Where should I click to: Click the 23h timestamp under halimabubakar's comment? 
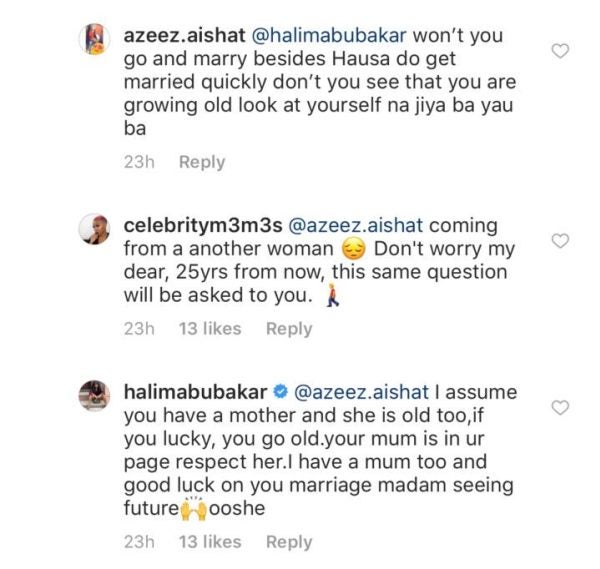click(x=137, y=541)
